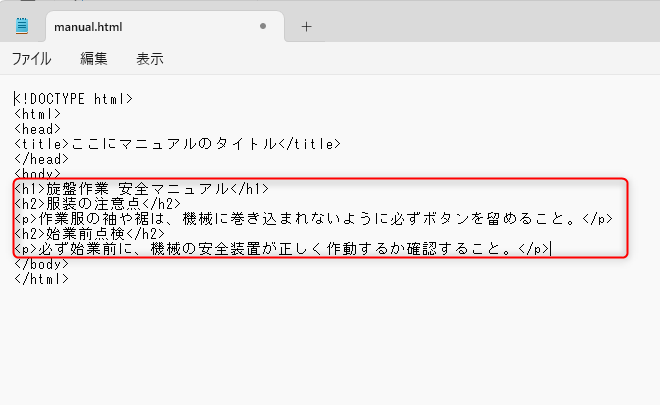Click the opening <html> tag line

click(x=37, y=114)
